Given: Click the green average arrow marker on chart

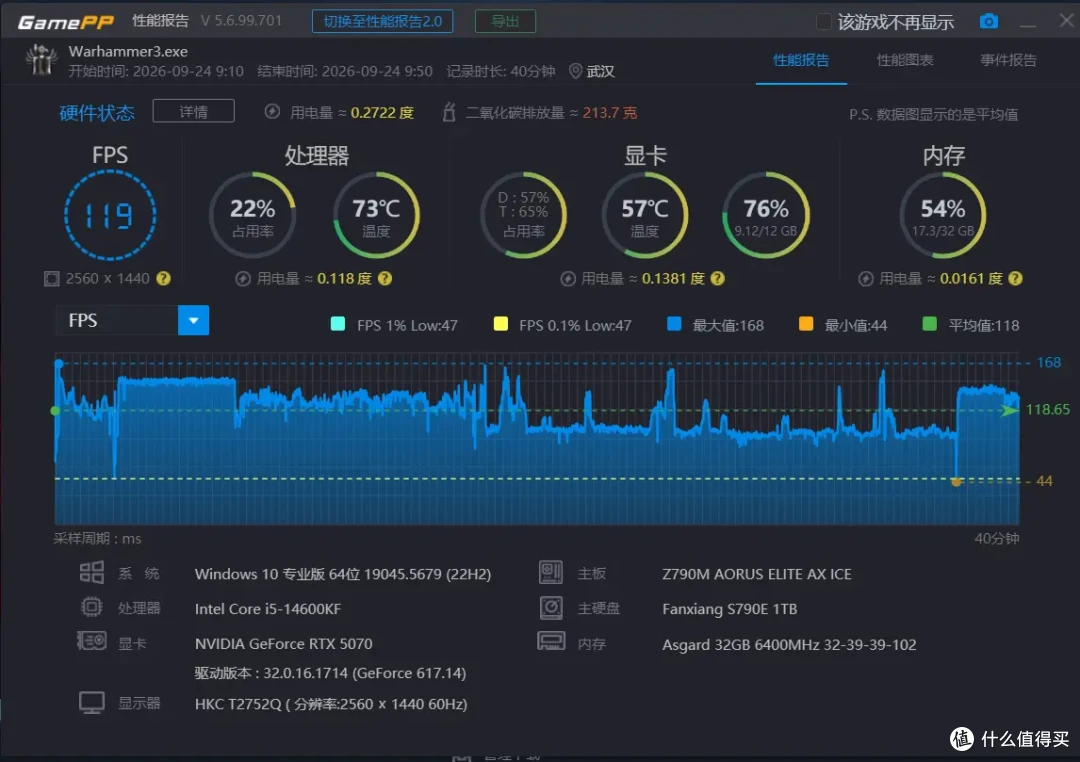Looking at the screenshot, I should [x=1009, y=411].
